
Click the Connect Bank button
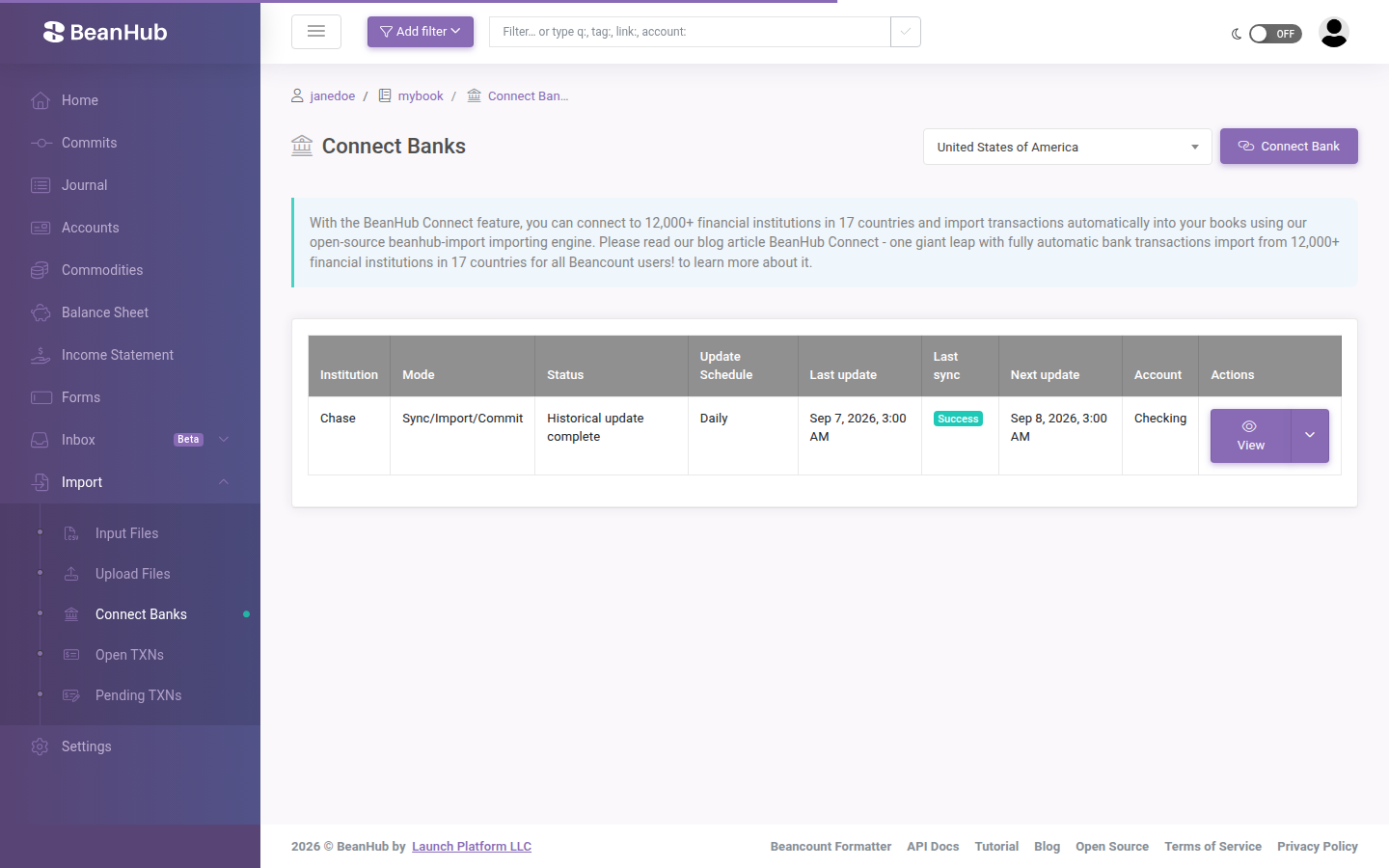pos(1289,147)
